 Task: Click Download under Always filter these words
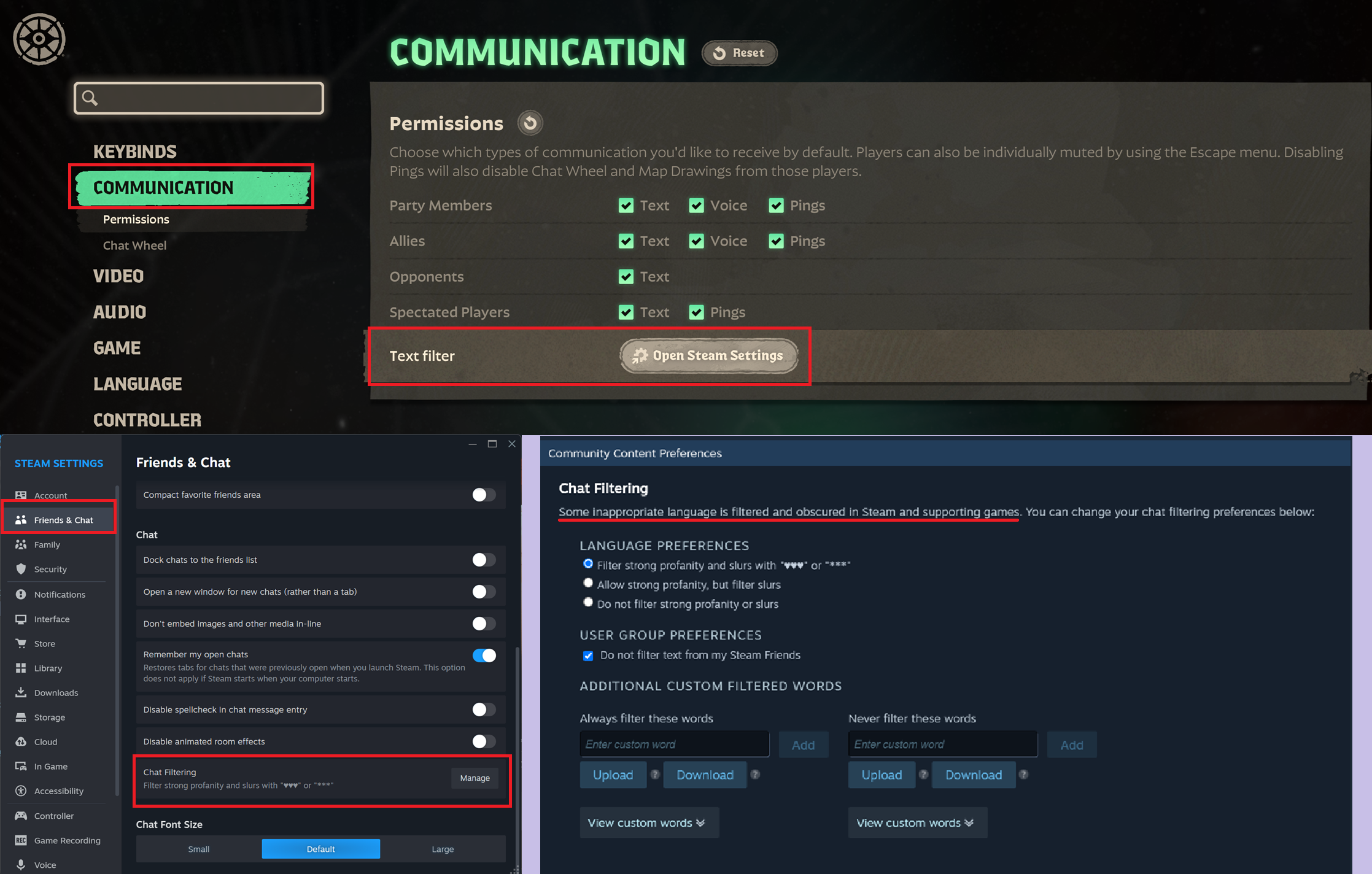(x=705, y=775)
